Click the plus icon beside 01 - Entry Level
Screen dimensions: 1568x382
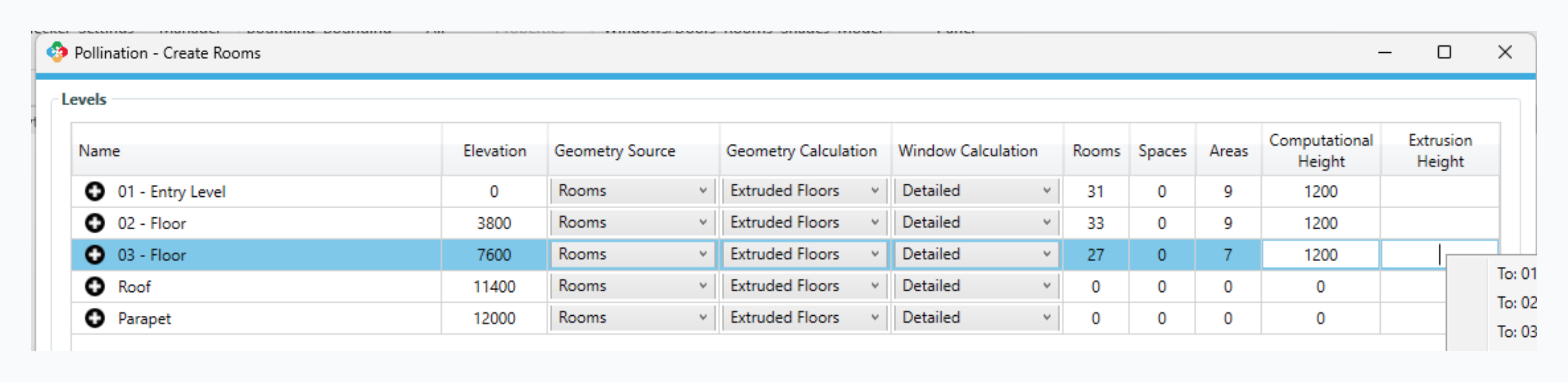[x=94, y=191]
